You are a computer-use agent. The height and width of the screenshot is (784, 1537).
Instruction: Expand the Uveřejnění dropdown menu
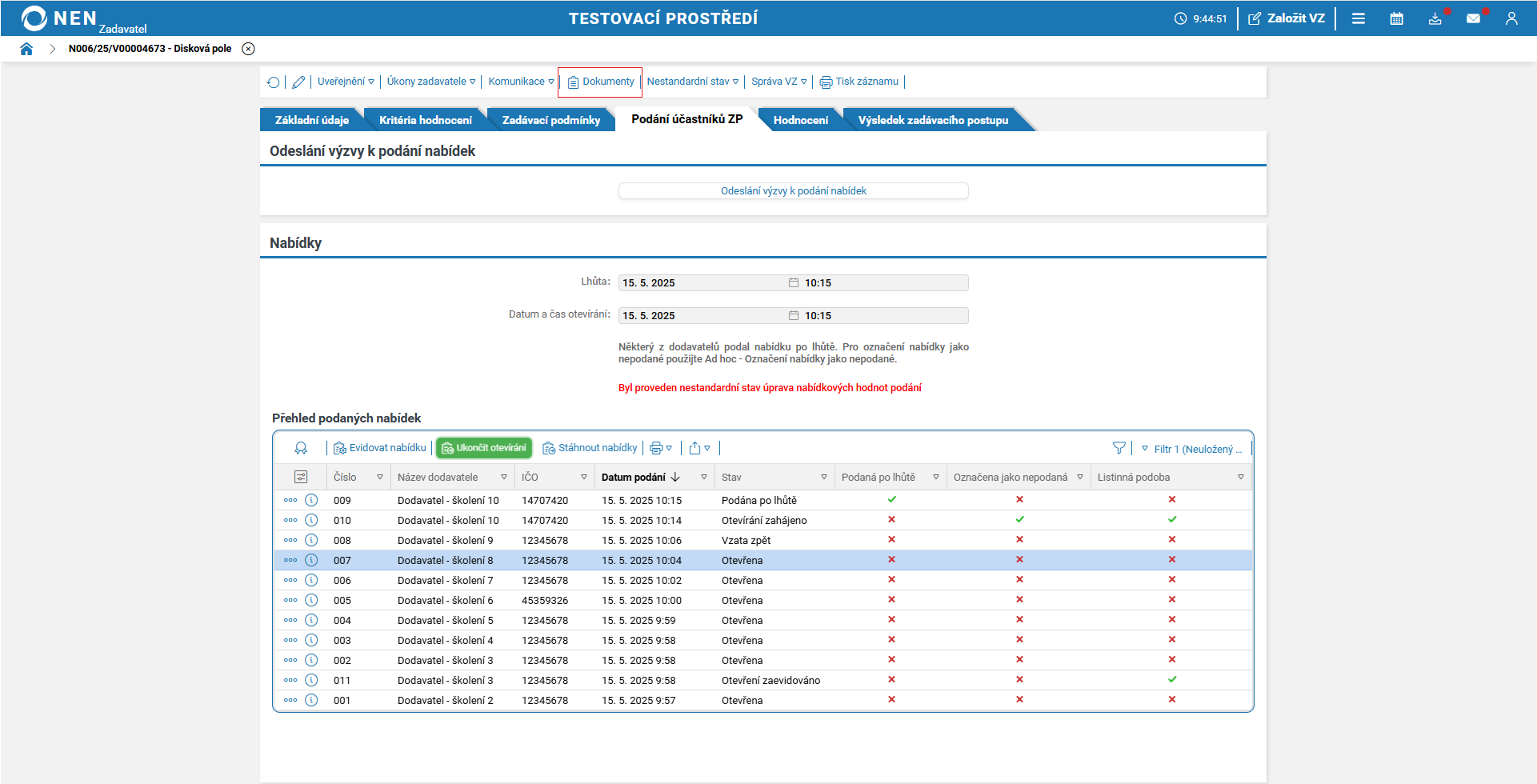point(346,82)
